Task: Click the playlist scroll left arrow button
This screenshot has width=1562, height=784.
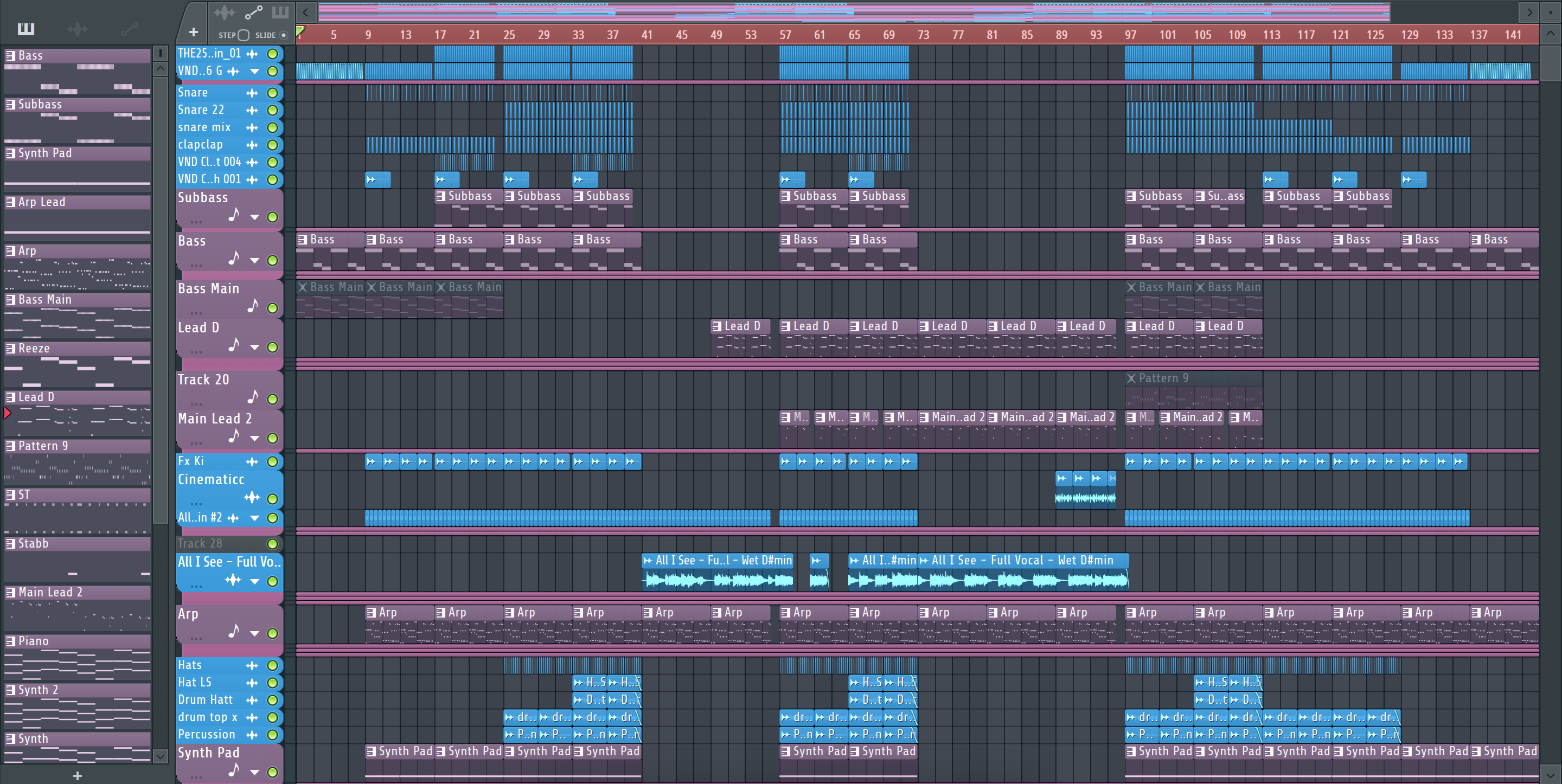Action: 305,12
